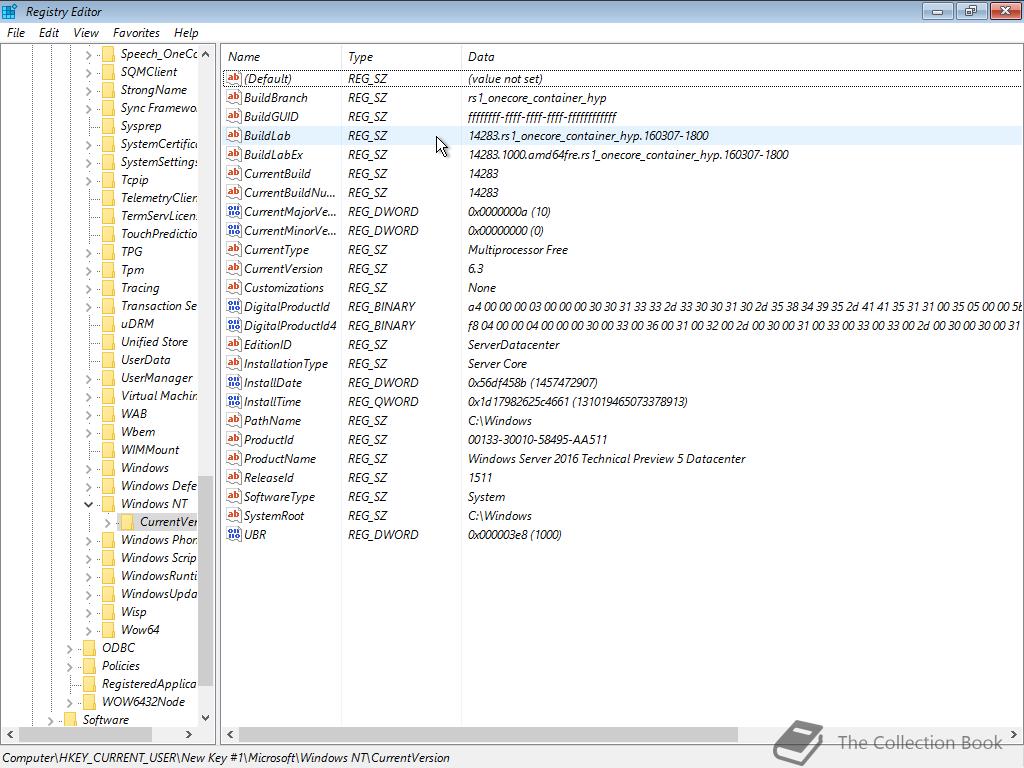Click the tree pane scroll-right arrow
Viewport: 1024px width, 768px height.
click(x=189, y=735)
